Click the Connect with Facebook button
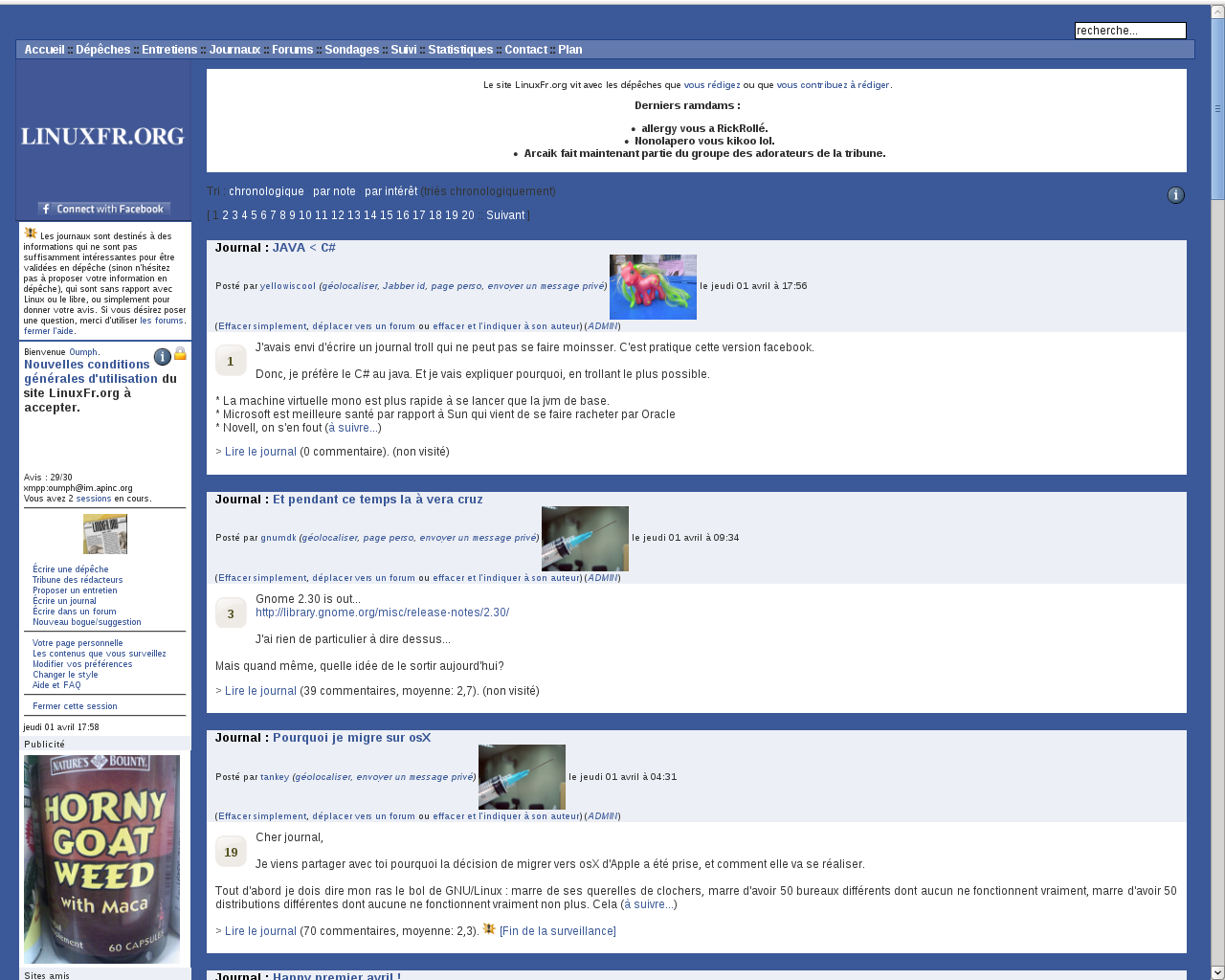 point(103,209)
